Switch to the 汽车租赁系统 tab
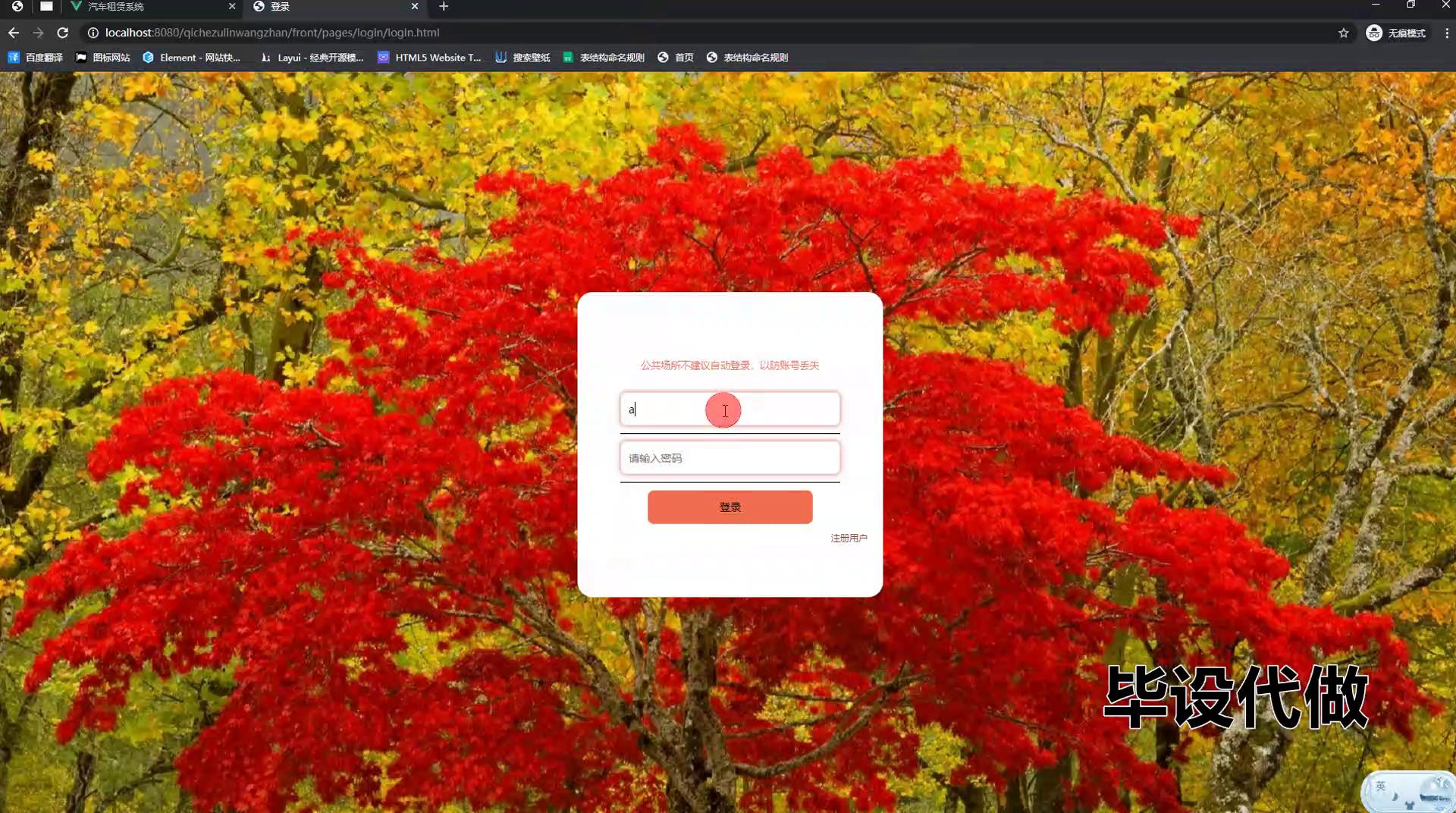The width and height of the screenshot is (1456, 813). pos(144,6)
